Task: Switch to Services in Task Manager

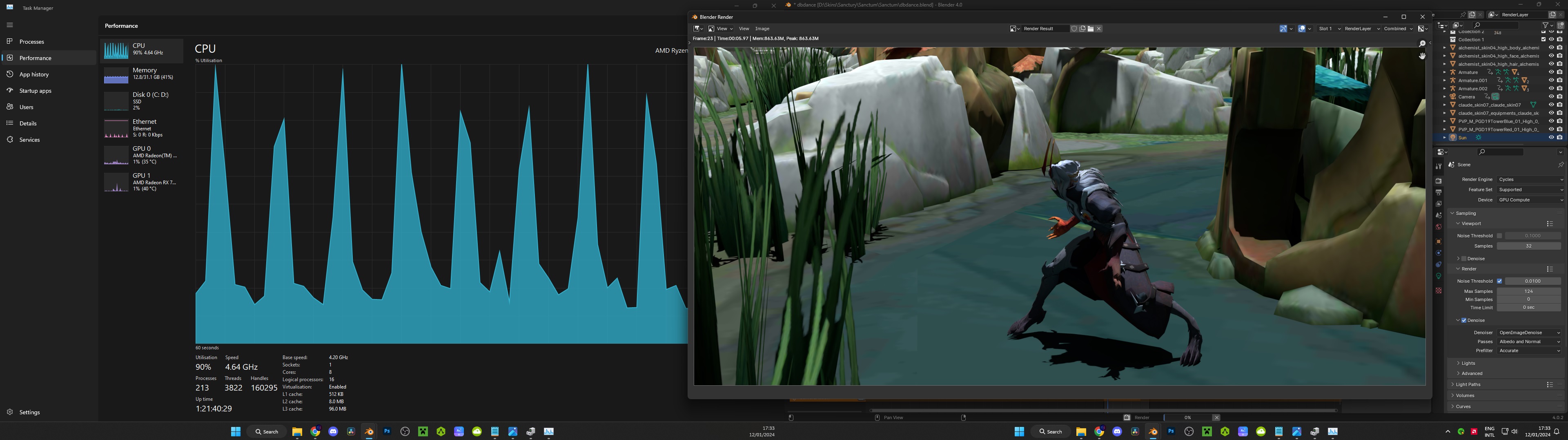Action: (49, 140)
